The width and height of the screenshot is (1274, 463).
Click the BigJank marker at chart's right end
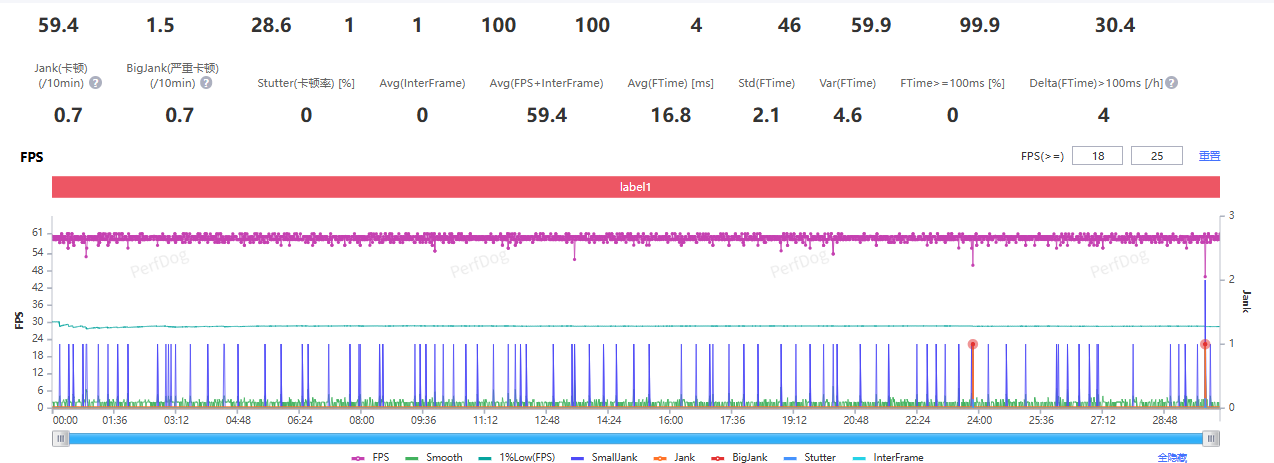(x=1205, y=344)
